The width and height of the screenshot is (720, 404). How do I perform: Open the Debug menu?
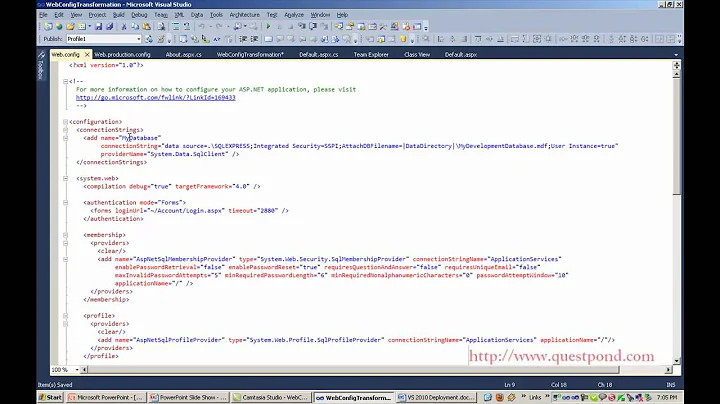coord(139,15)
